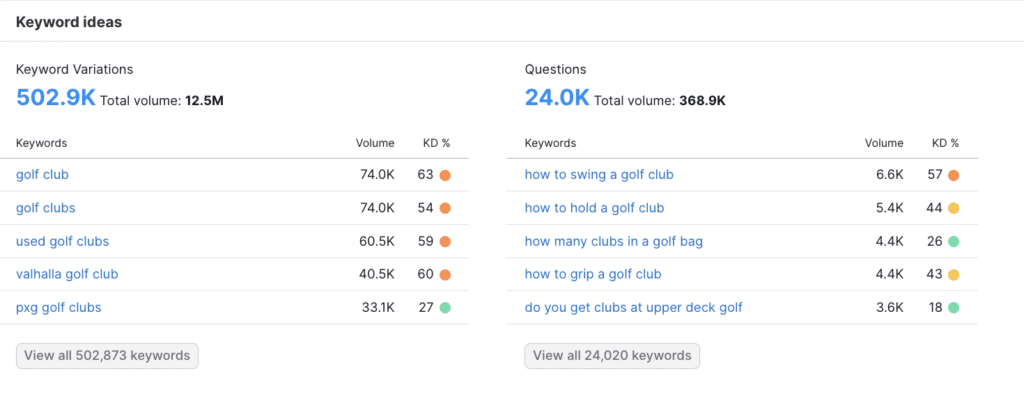The width and height of the screenshot is (1024, 394).
Task: Click the 502.9K Keyword Variations count
Action: pos(56,97)
